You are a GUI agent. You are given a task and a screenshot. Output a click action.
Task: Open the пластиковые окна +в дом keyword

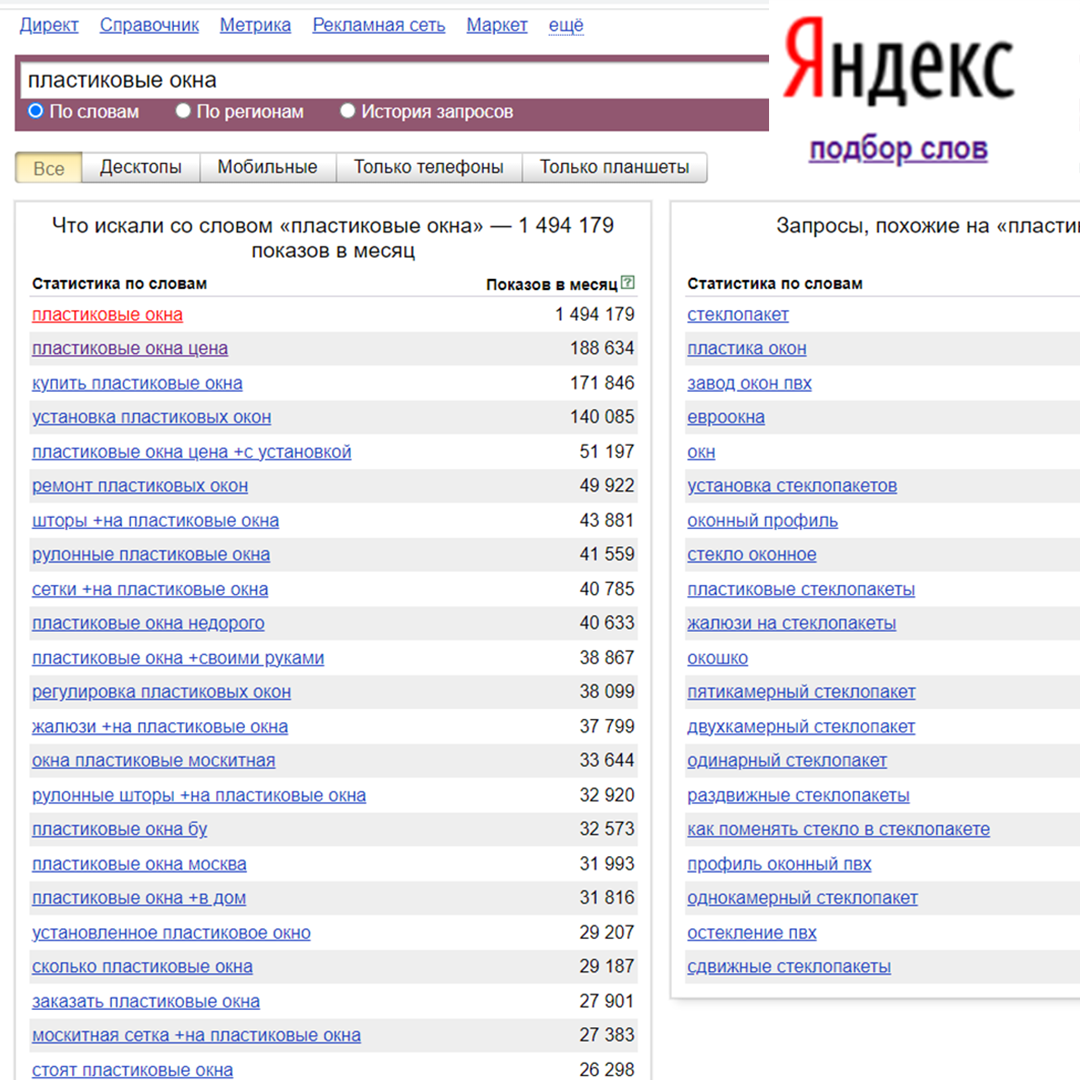pos(139,898)
